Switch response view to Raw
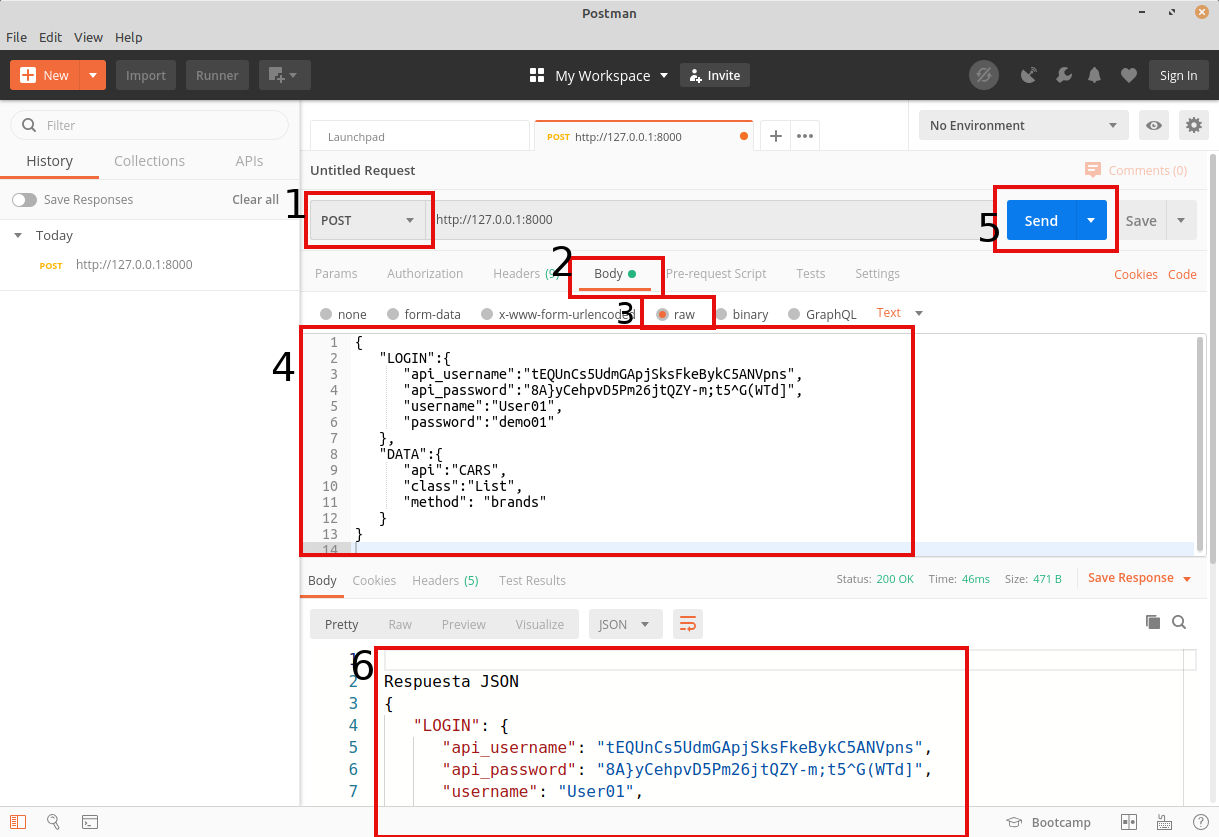Screen dimensions: 1219x837 coord(400,624)
